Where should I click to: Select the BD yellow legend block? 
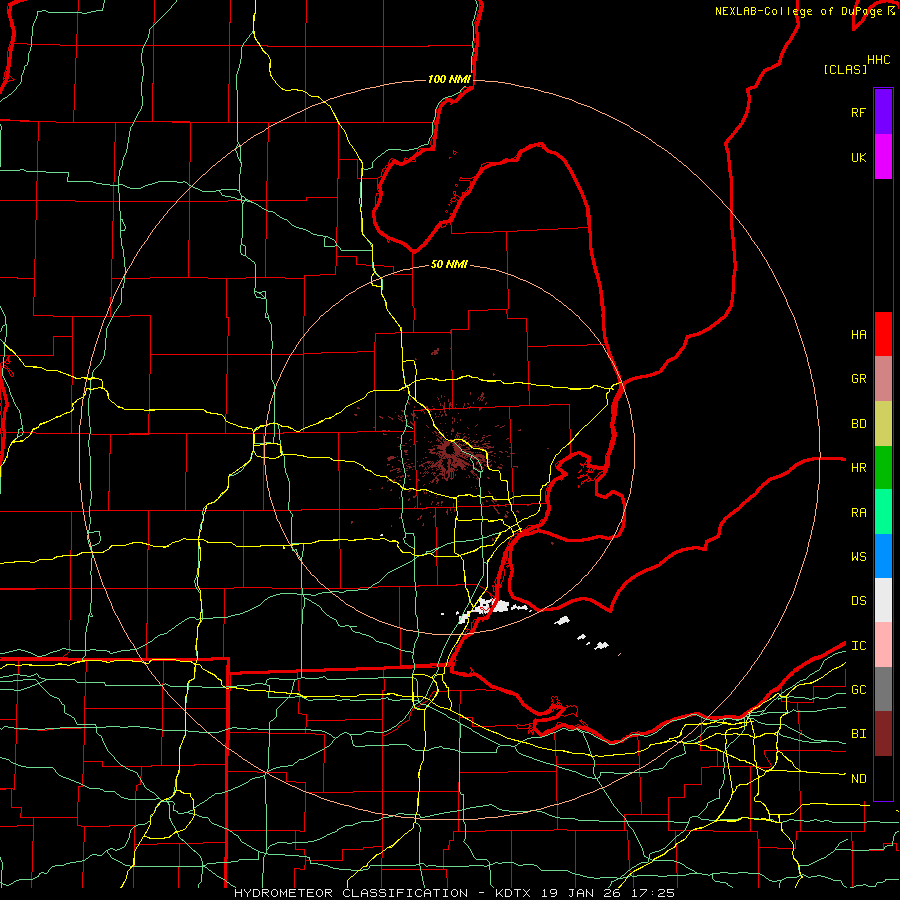point(883,424)
